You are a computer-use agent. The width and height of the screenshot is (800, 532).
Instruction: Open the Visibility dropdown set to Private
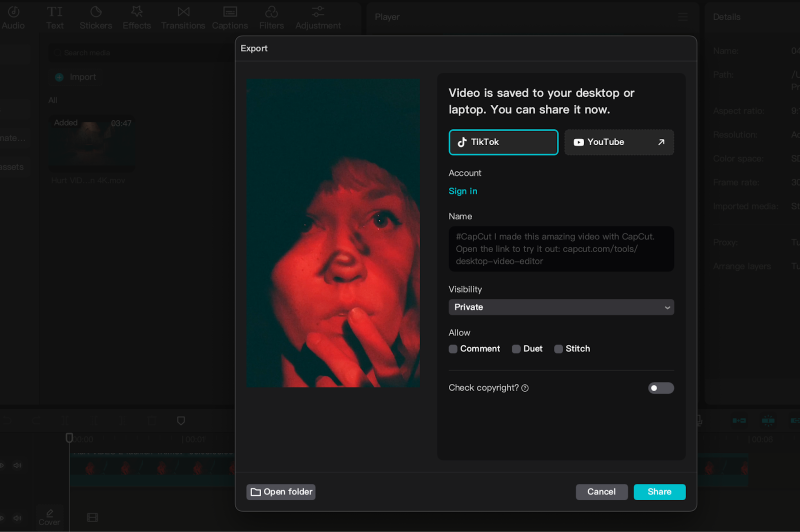click(x=561, y=307)
